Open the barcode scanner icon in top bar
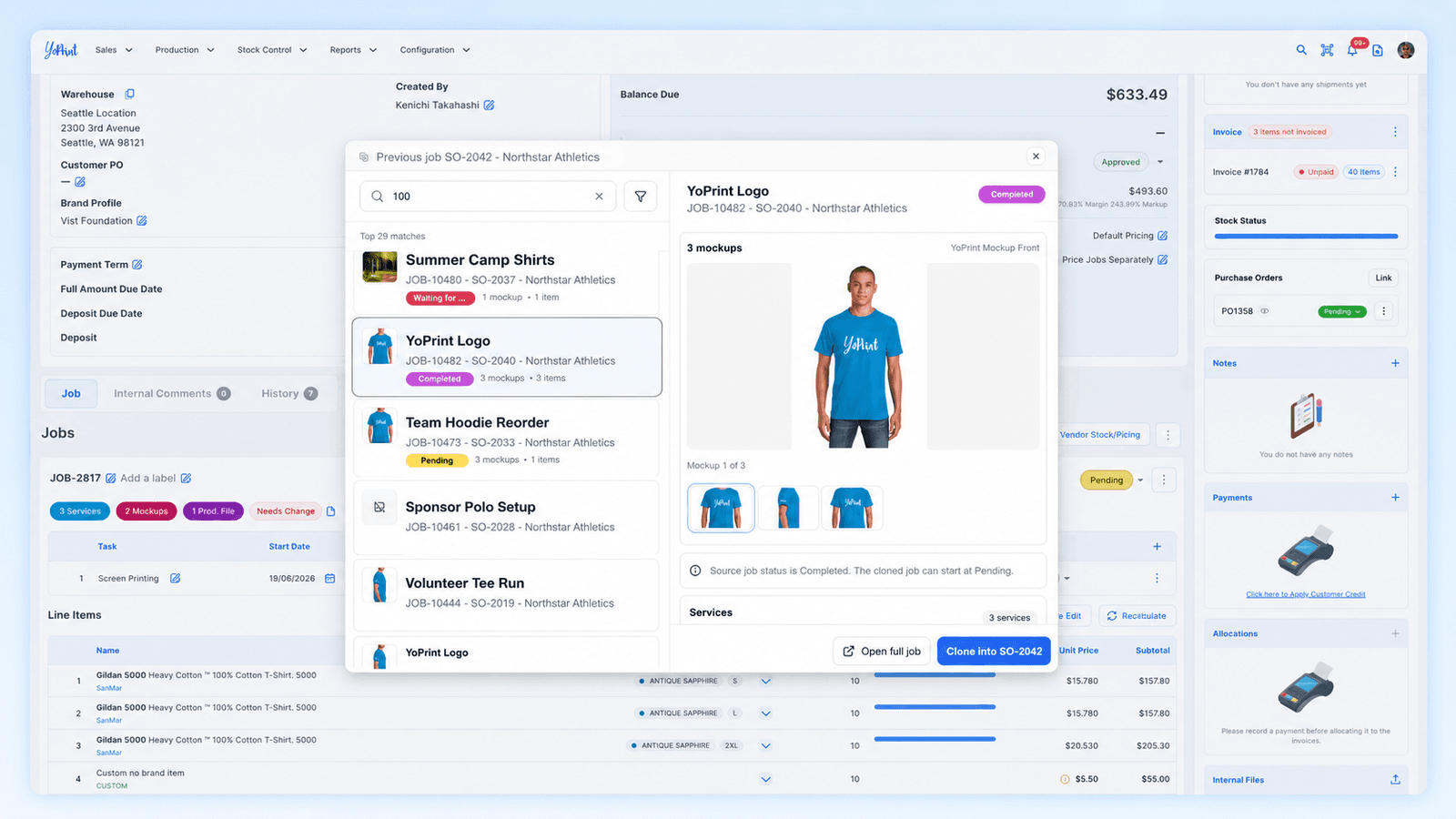The width and height of the screenshot is (1456, 819). 1327,50
